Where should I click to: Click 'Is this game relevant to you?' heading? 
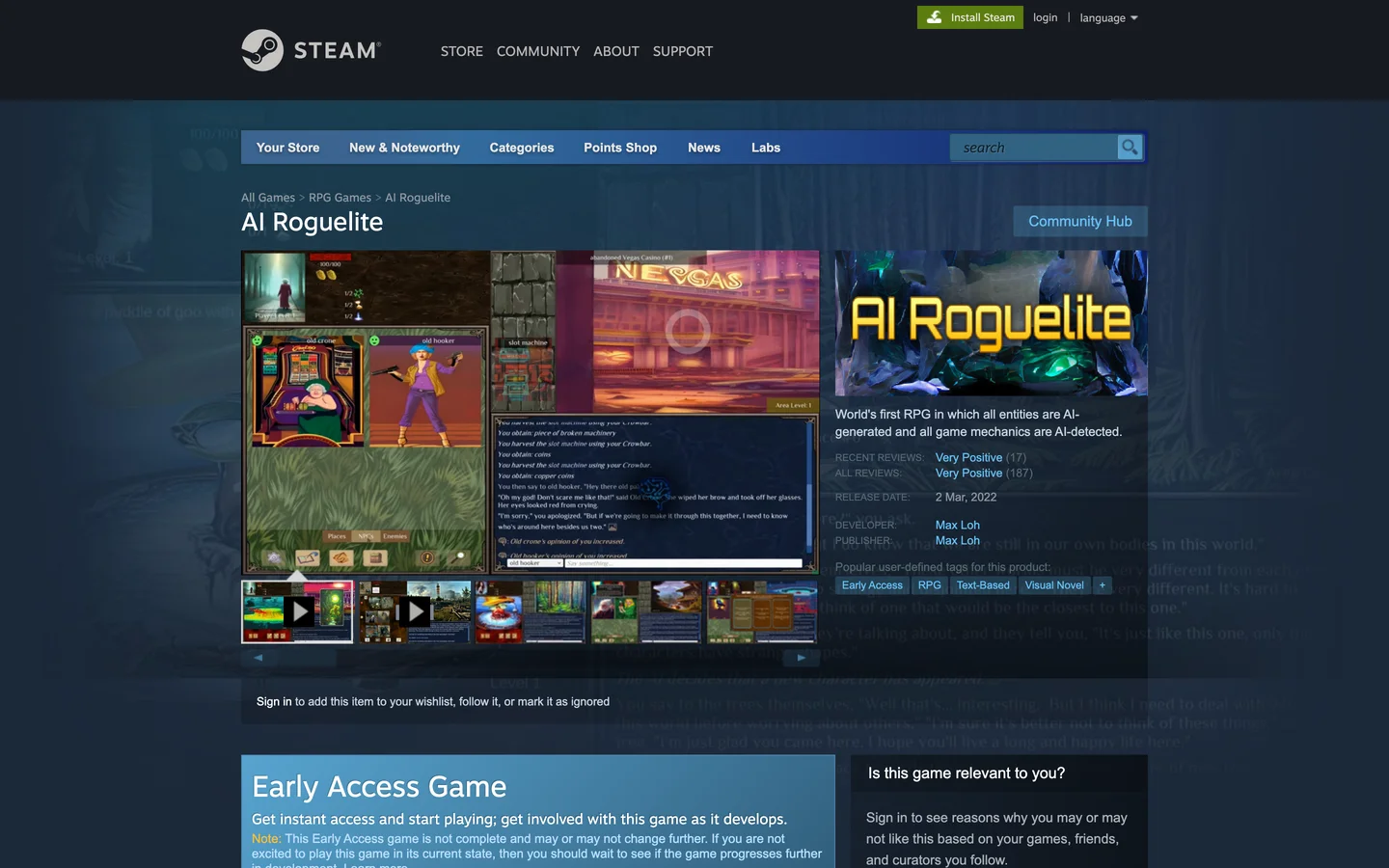(x=967, y=773)
